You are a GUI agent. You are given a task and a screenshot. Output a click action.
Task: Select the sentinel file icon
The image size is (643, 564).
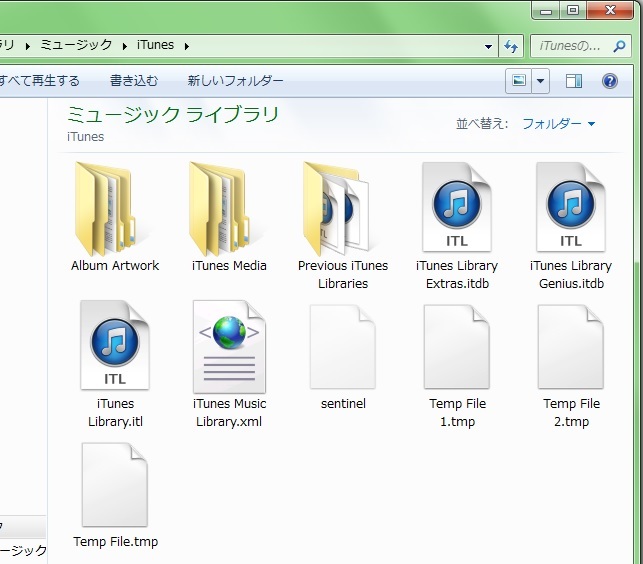(x=343, y=346)
